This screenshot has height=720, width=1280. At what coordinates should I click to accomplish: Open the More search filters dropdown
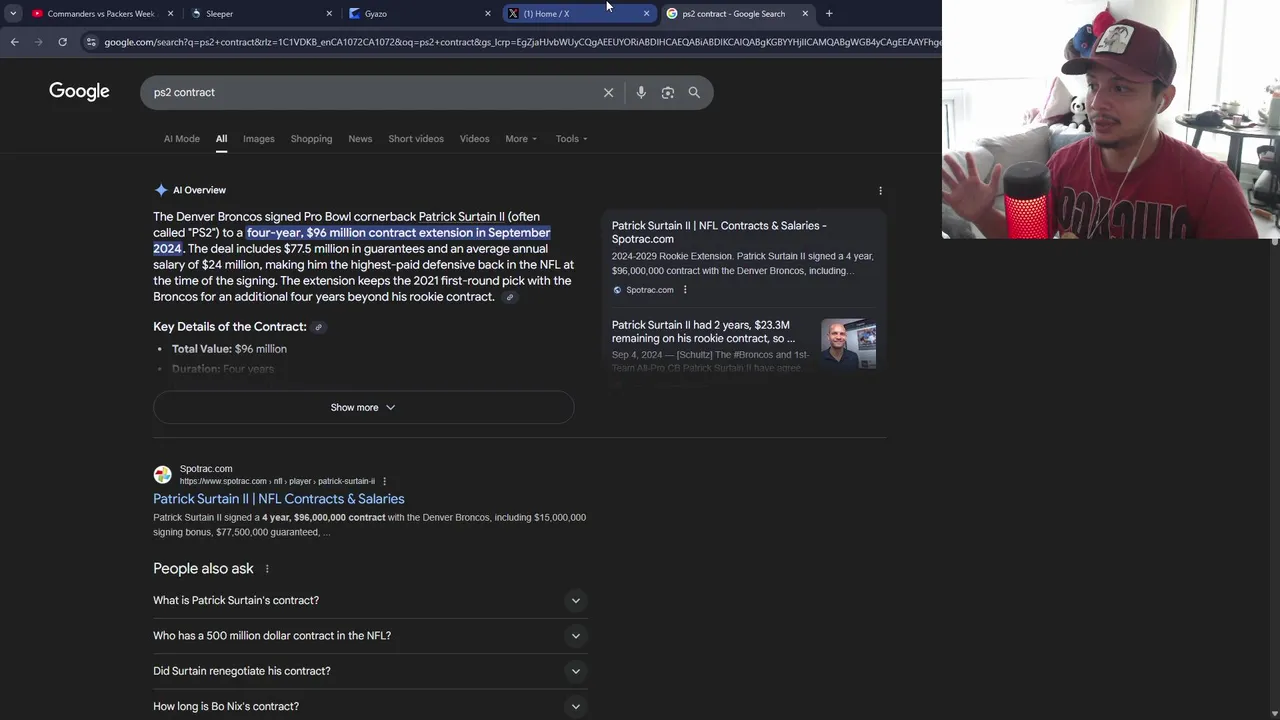(x=521, y=139)
